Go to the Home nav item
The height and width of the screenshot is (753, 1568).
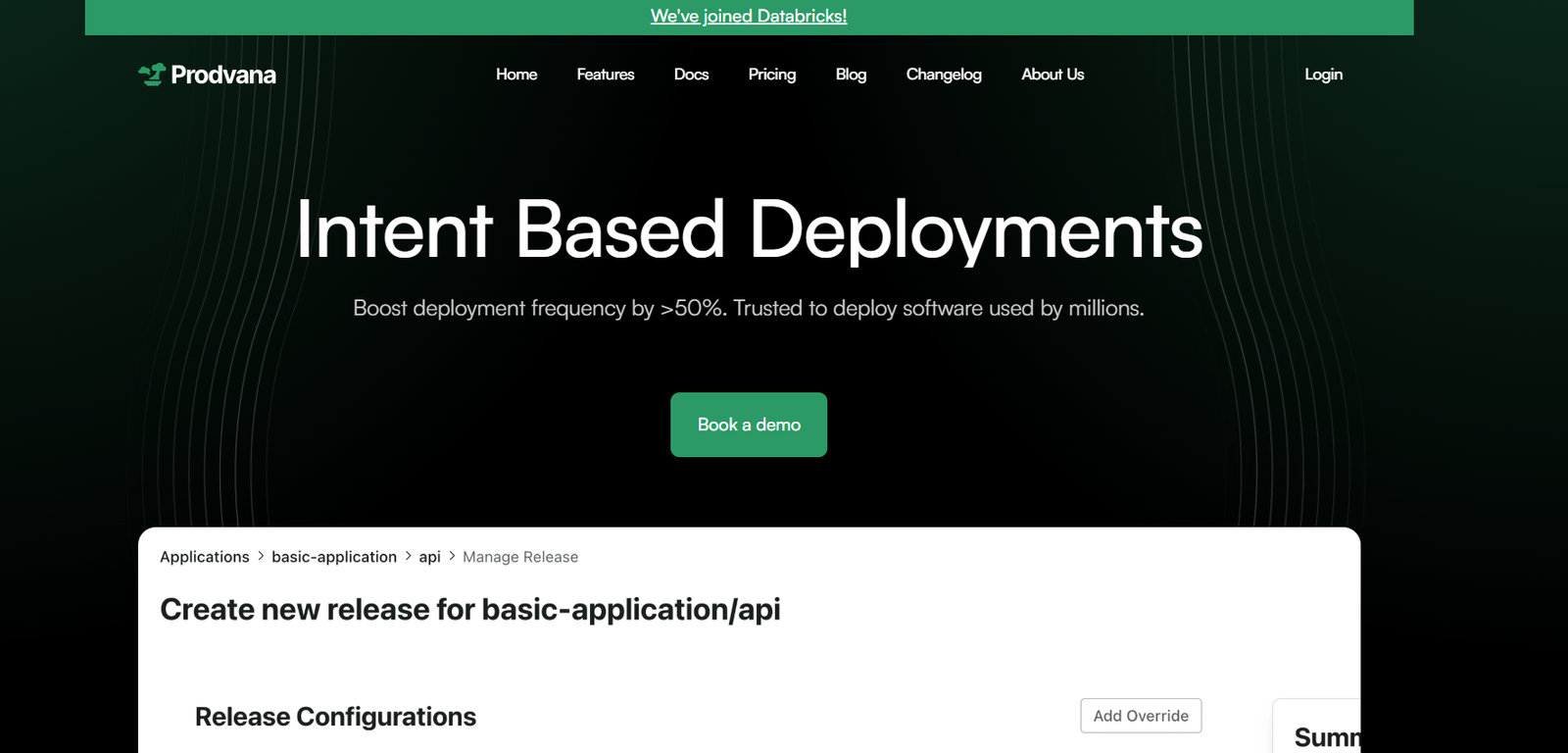click(516, 75)
